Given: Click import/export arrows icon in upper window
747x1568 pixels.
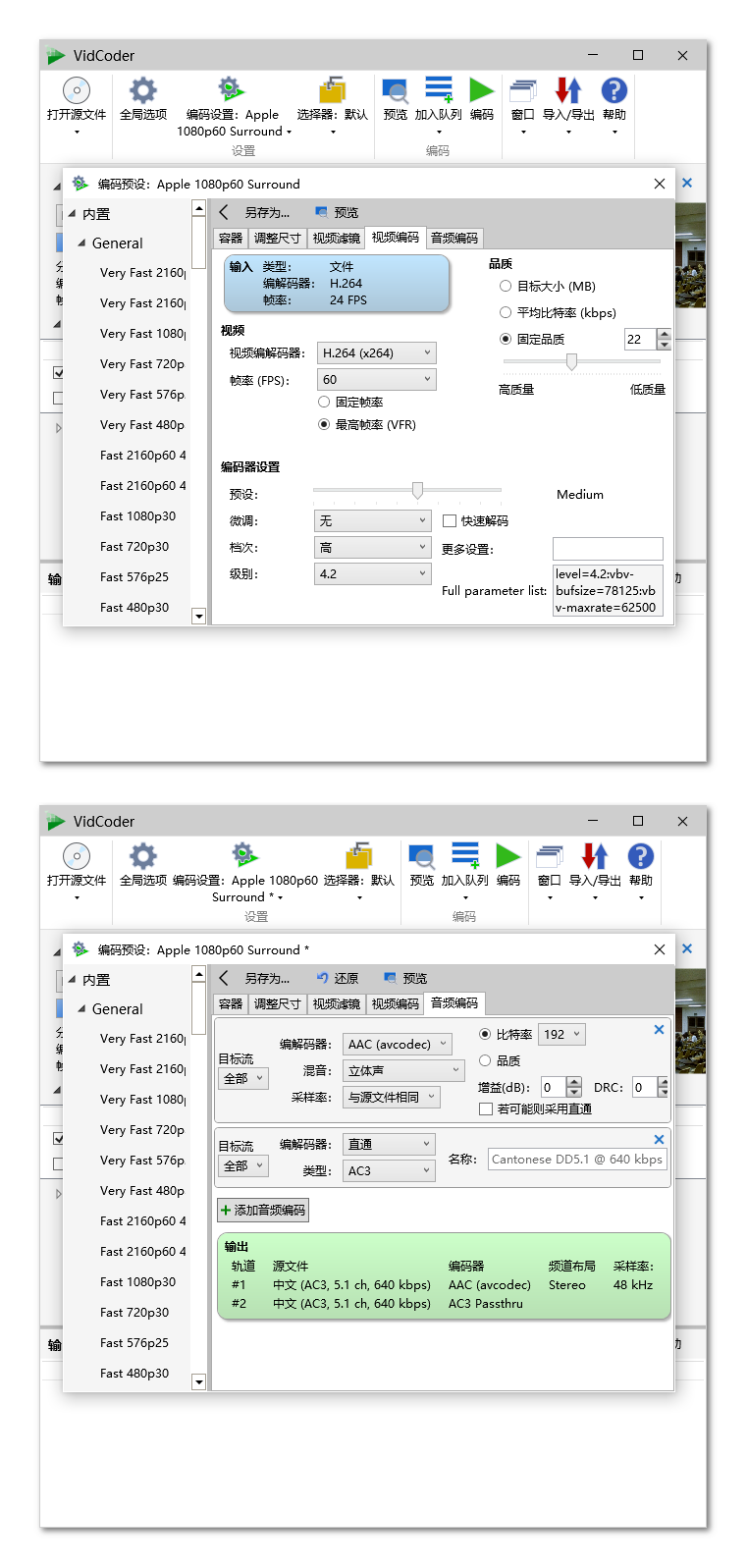Looking at the screenshot, I should 568,90.
